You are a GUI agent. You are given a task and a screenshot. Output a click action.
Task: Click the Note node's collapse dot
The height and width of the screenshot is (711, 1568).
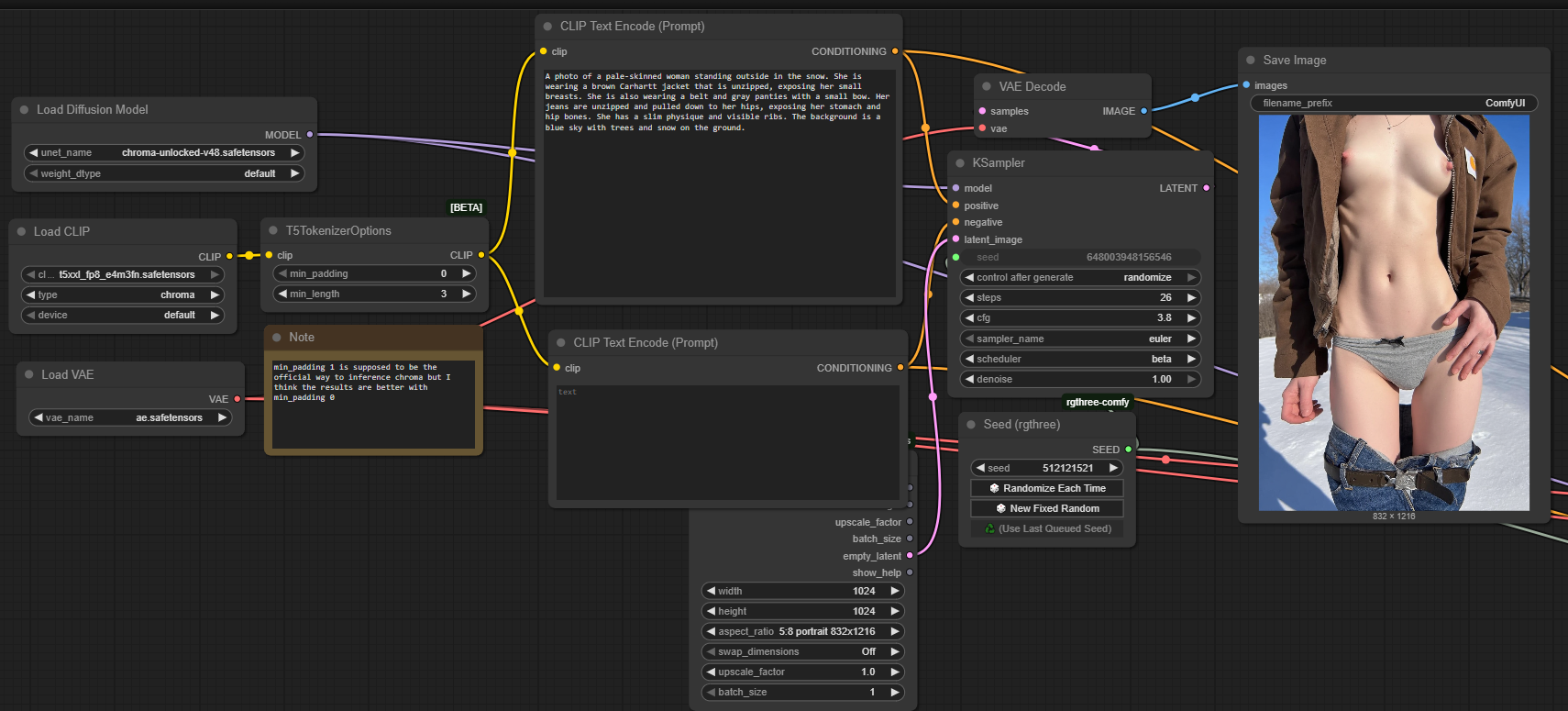(277, 338)
